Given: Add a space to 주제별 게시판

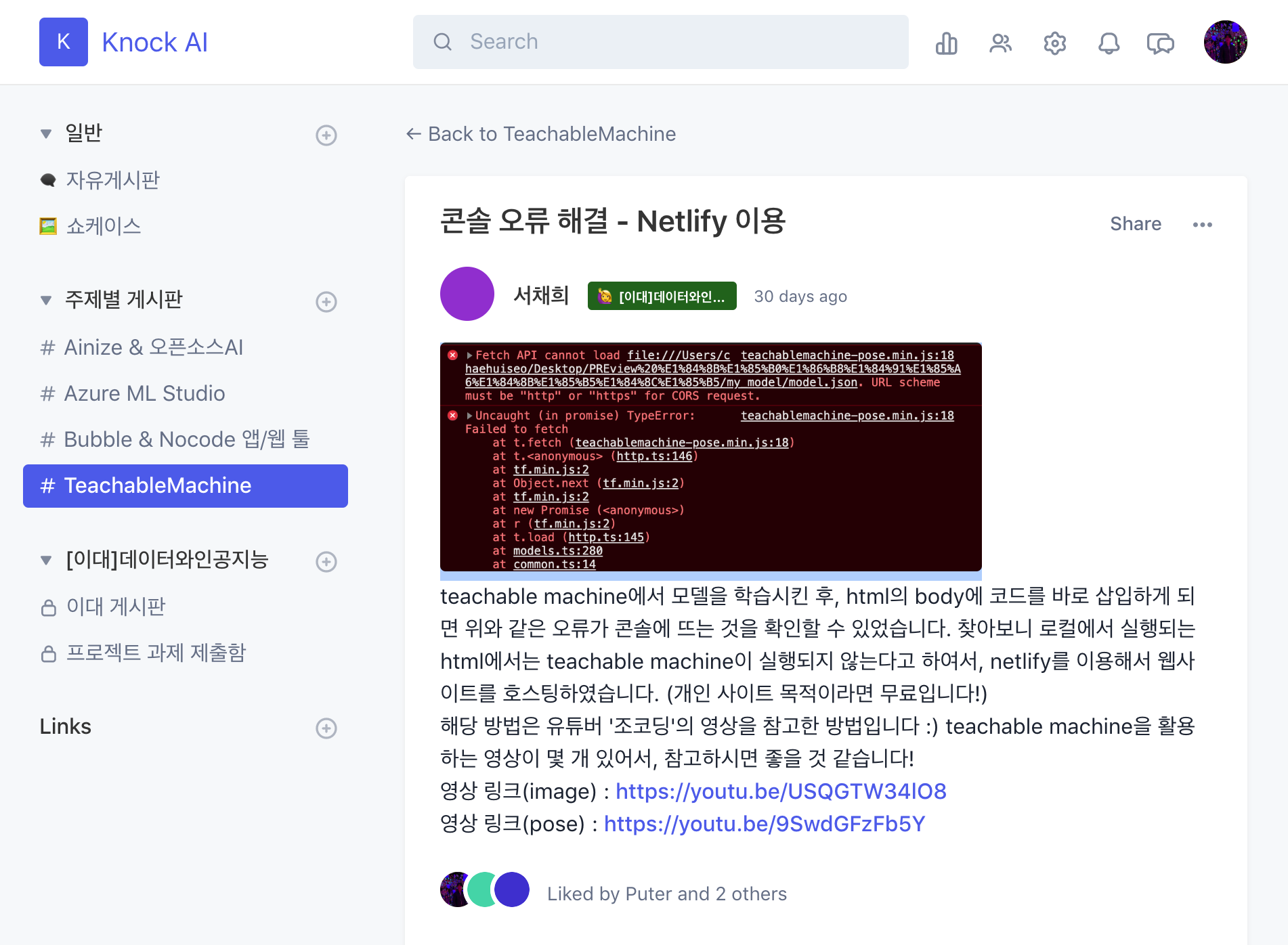Looking at the screenshot, I should point(326,301).
